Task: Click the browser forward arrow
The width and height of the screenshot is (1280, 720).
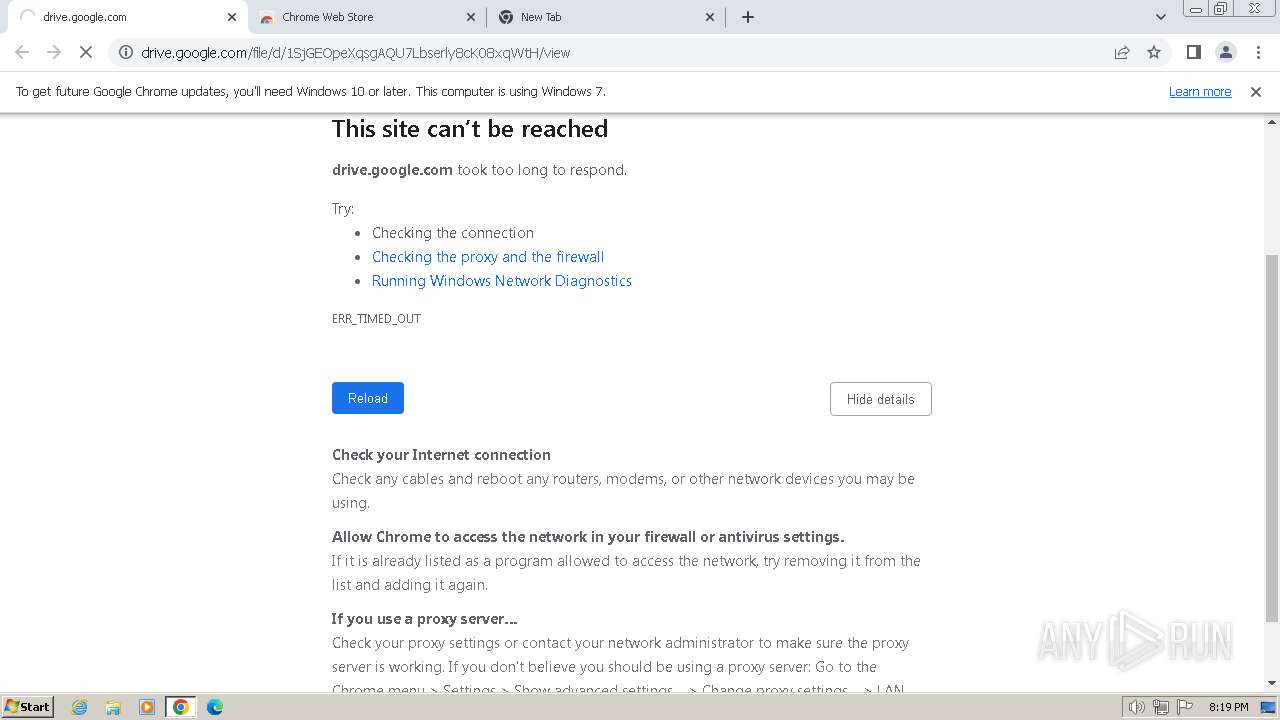Action: tap(54, 52)
